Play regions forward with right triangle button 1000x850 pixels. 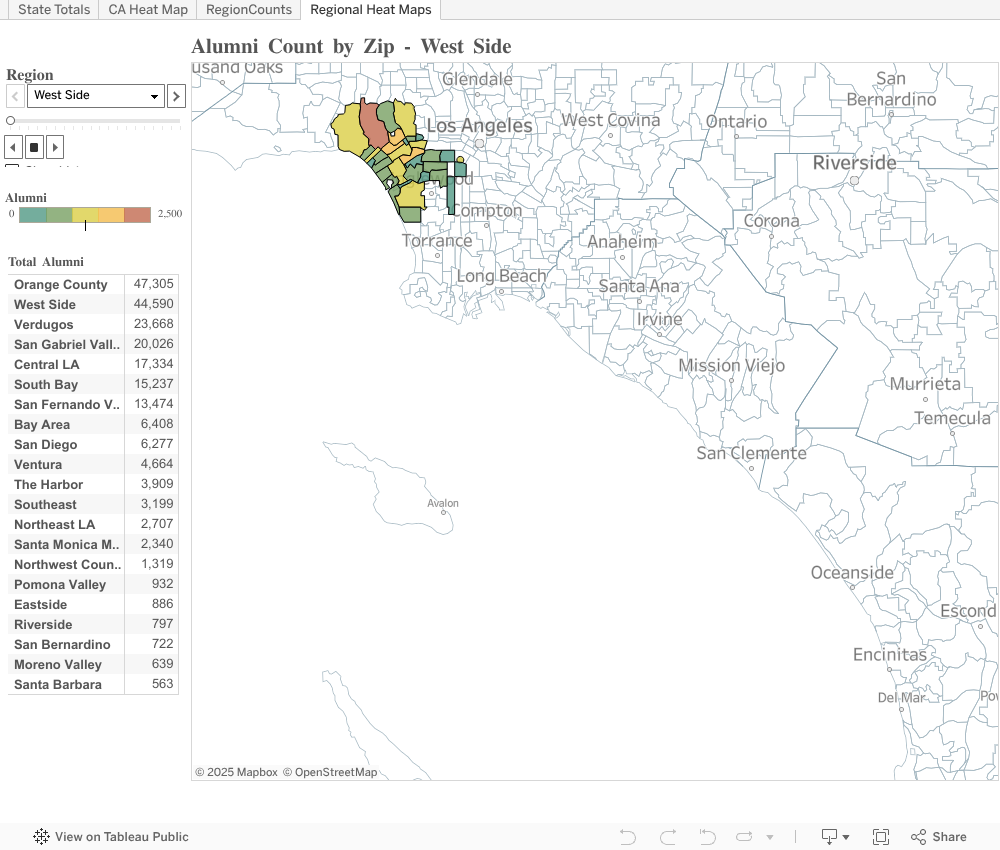[55, 147]
